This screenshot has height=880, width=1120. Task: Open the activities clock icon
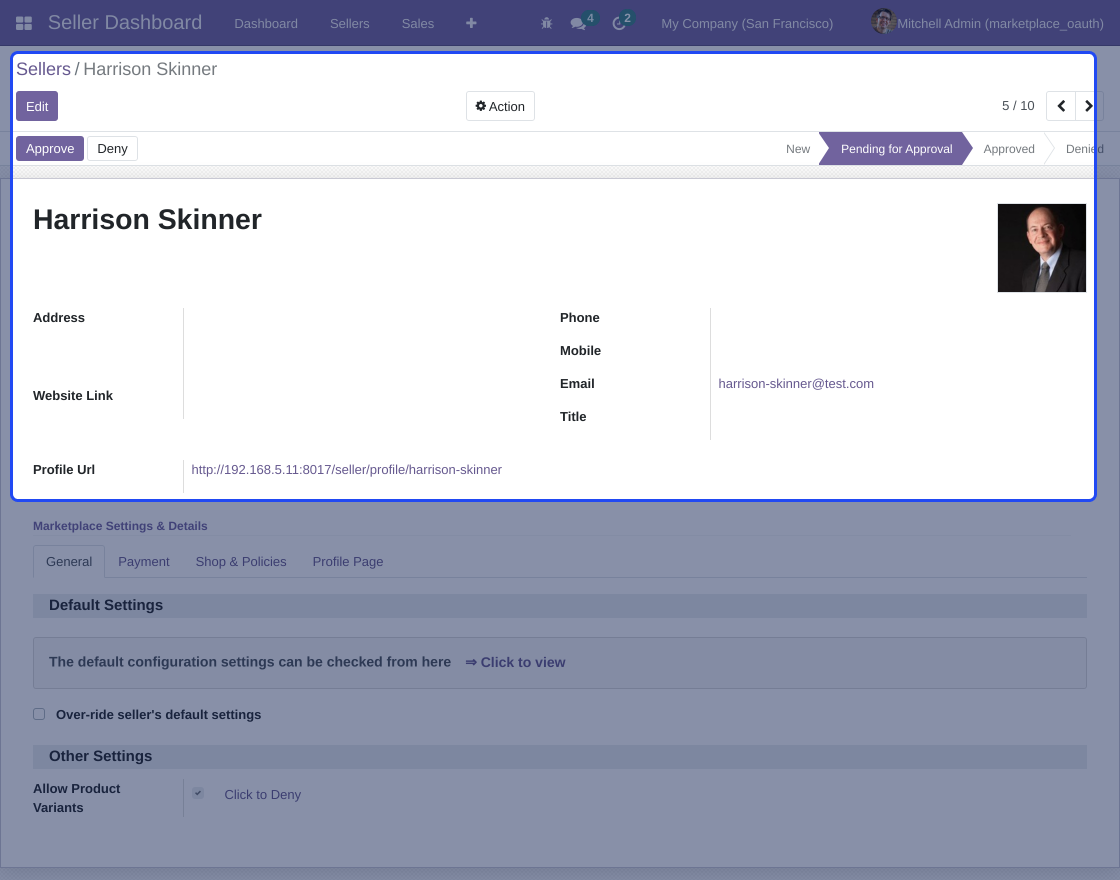619,24
